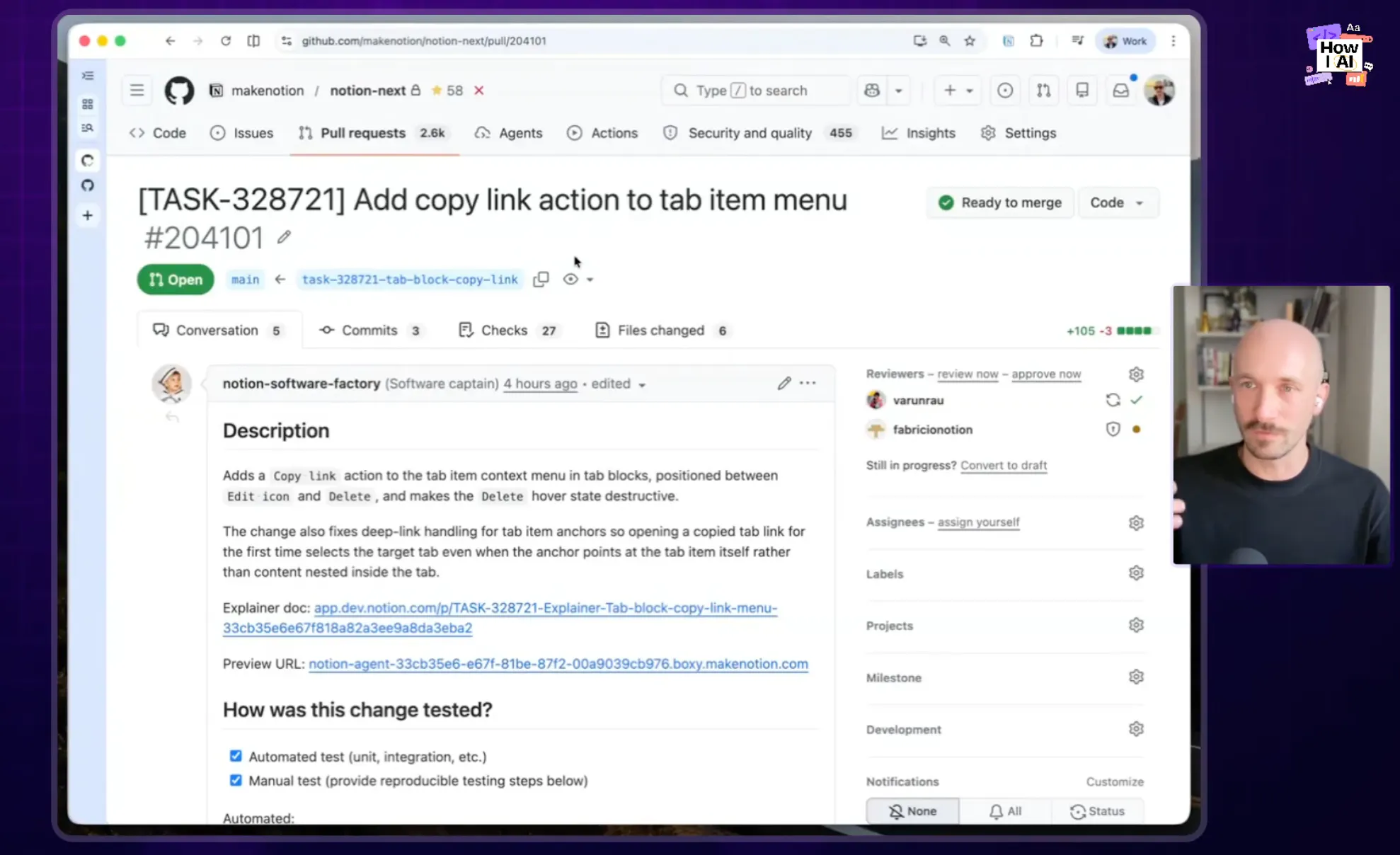Click the shield icon next to fabricionotion
Viewport: 1400px width, 855px height.
[x=1113, y=429]
